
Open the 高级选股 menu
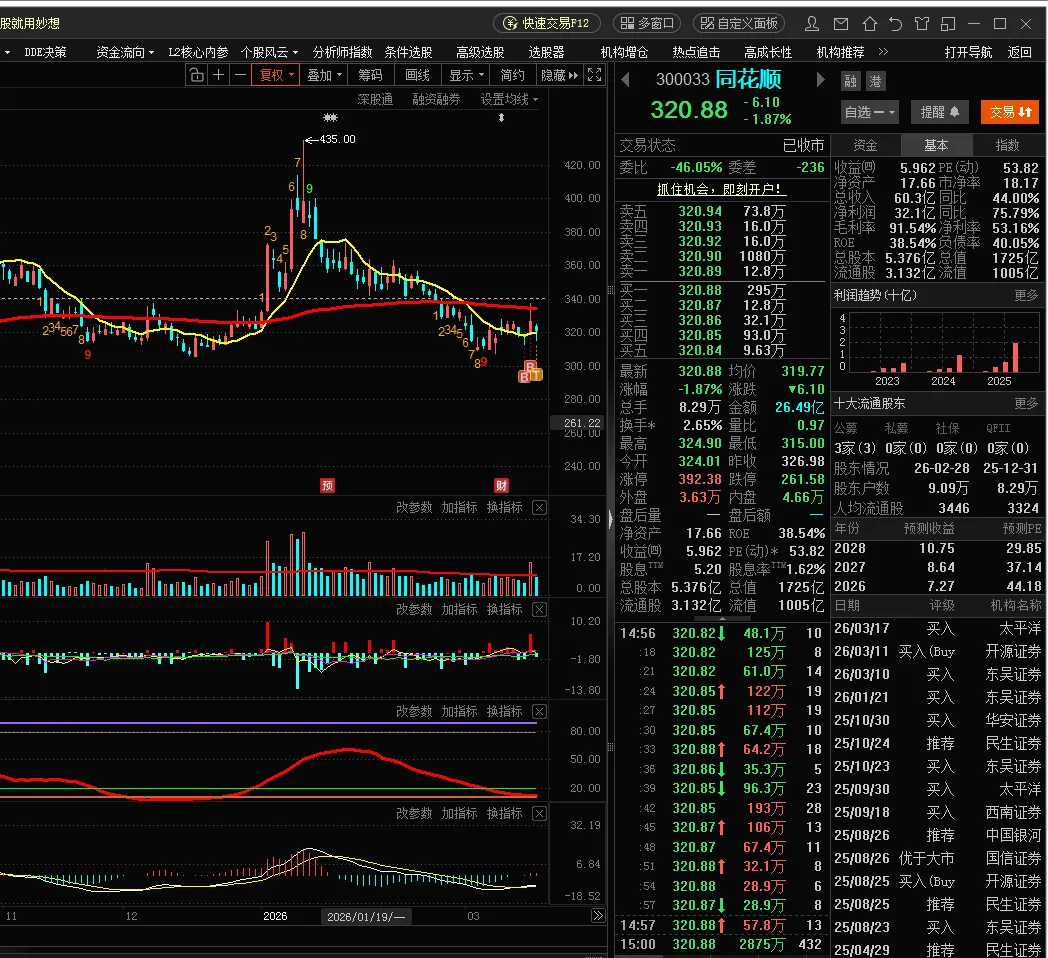(x=480, y=52)
